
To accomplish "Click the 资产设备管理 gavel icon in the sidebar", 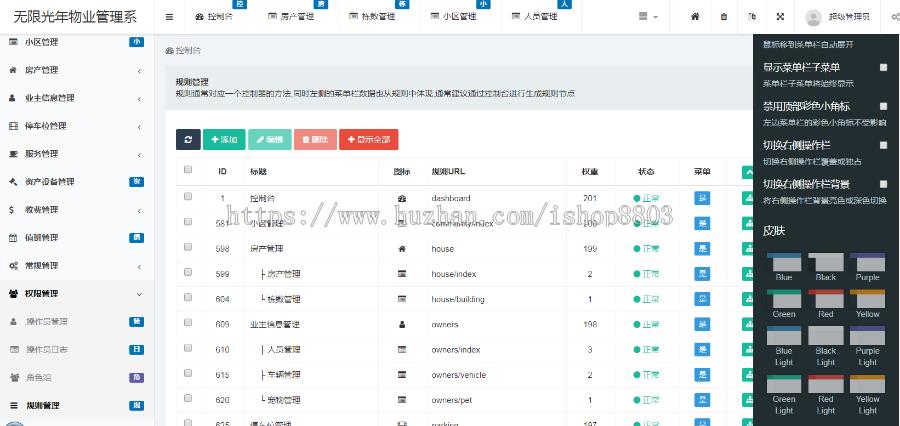I will (13, 182).
